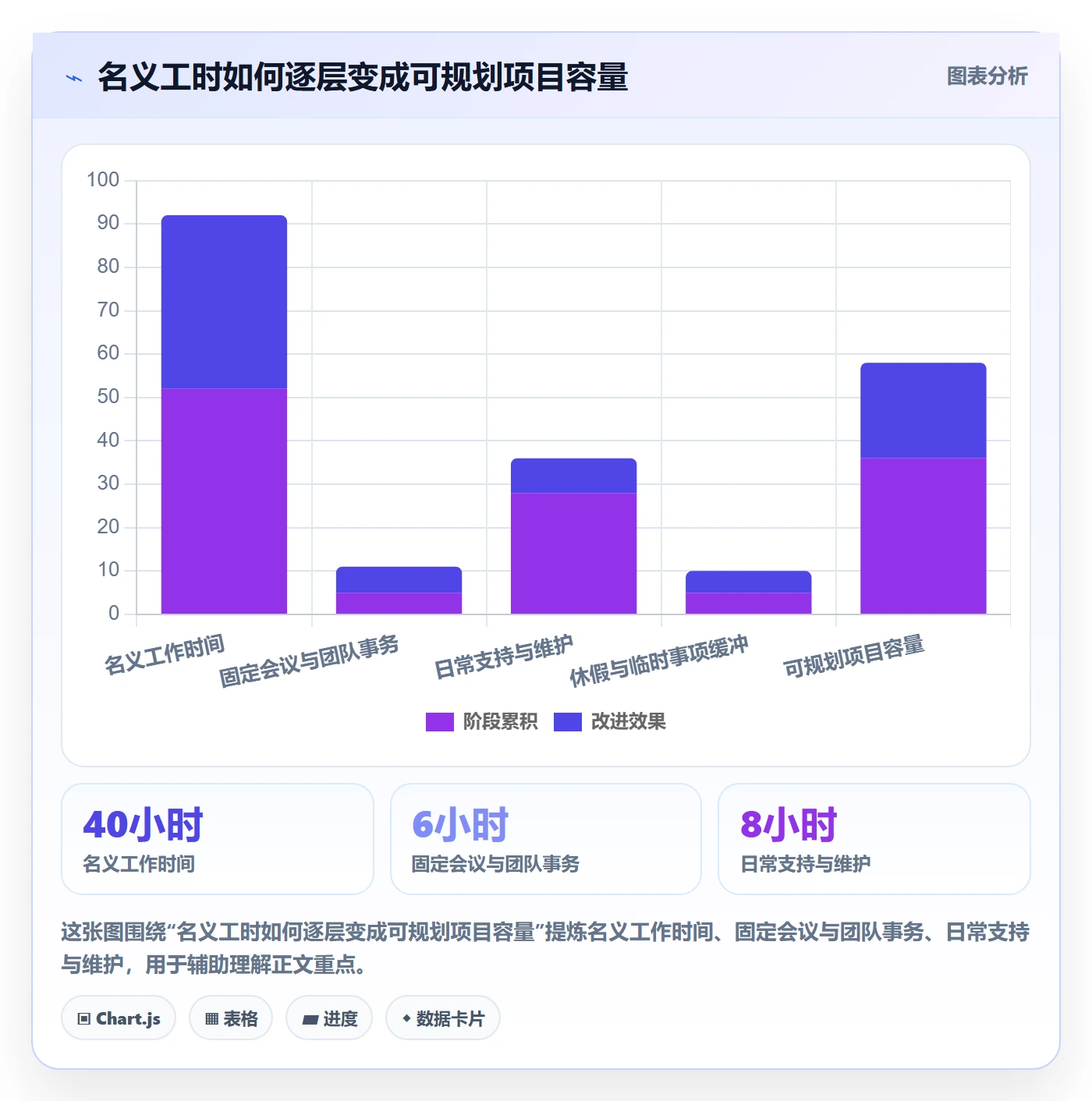Screen dimensions: 1092x1101
Task: Click 日常支持与维护 caption under 8小时
Action: tap(806, 864)
